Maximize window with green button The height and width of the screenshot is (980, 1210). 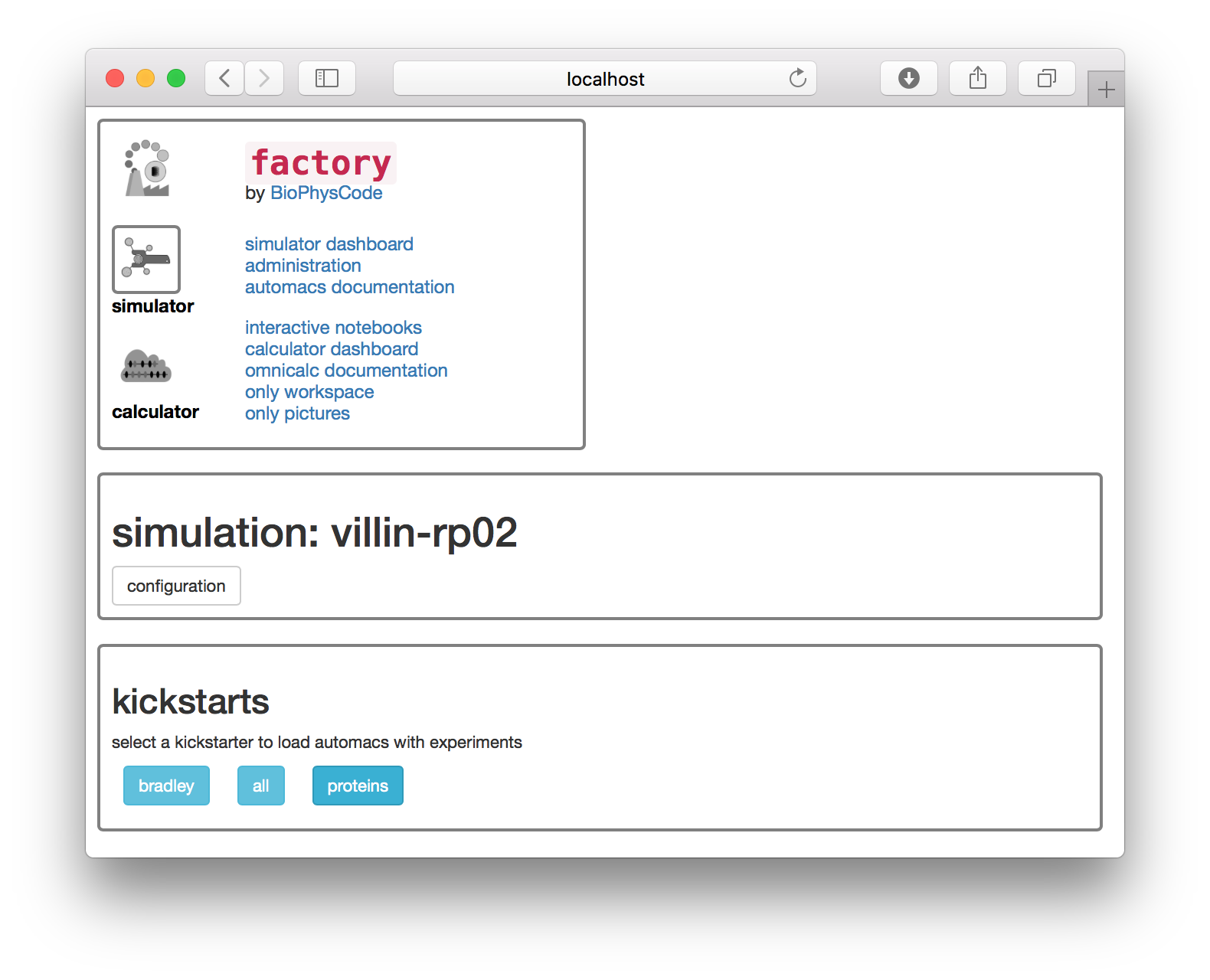(x=176, y=78)
